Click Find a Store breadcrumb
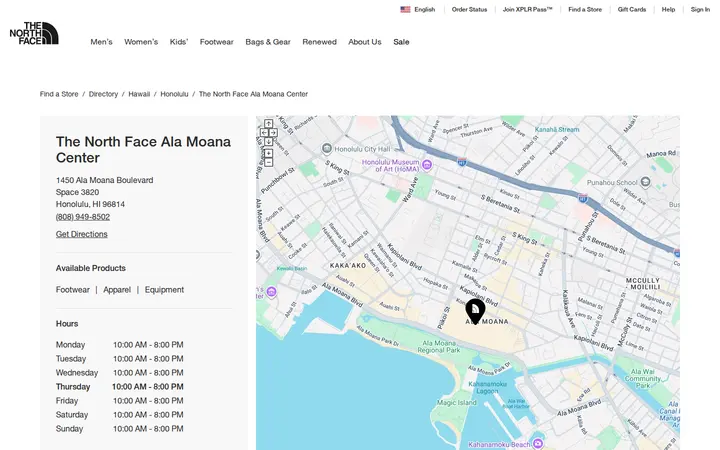This screenshot has height=450, width=720. [x=59, y=94]
